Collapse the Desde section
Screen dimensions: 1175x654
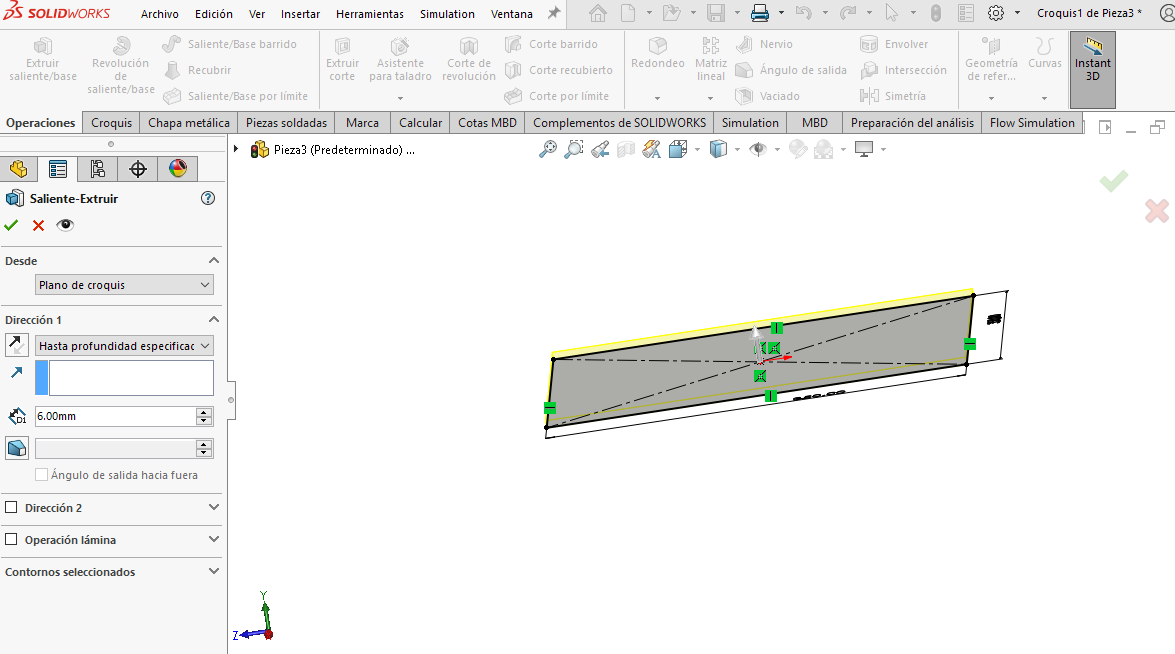(x=214, y=261)
